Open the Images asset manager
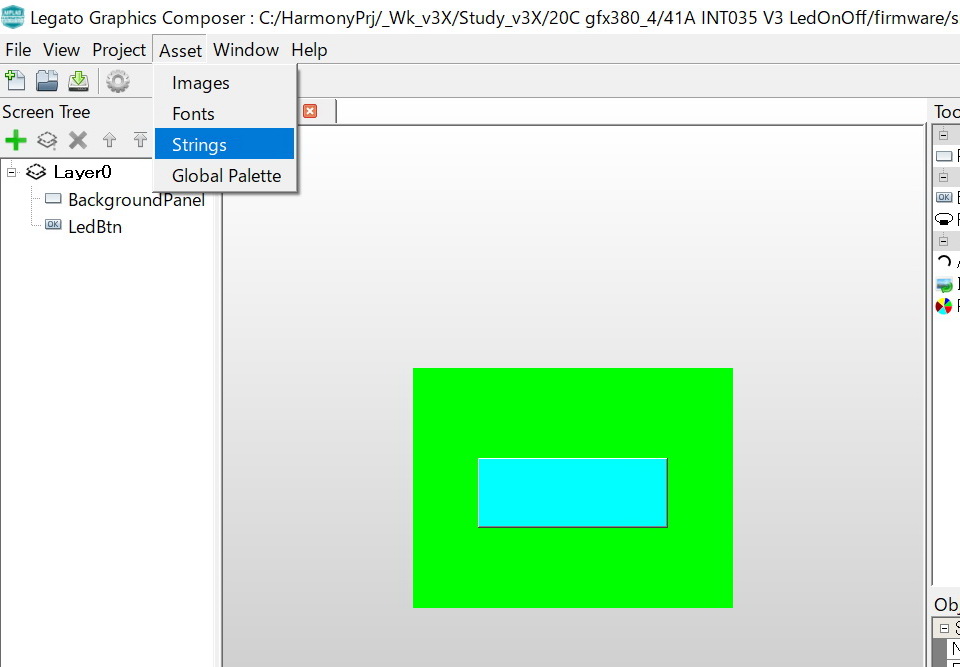This screenshot has height=667, width=960. pyautogui.click(x=200, y=83)
